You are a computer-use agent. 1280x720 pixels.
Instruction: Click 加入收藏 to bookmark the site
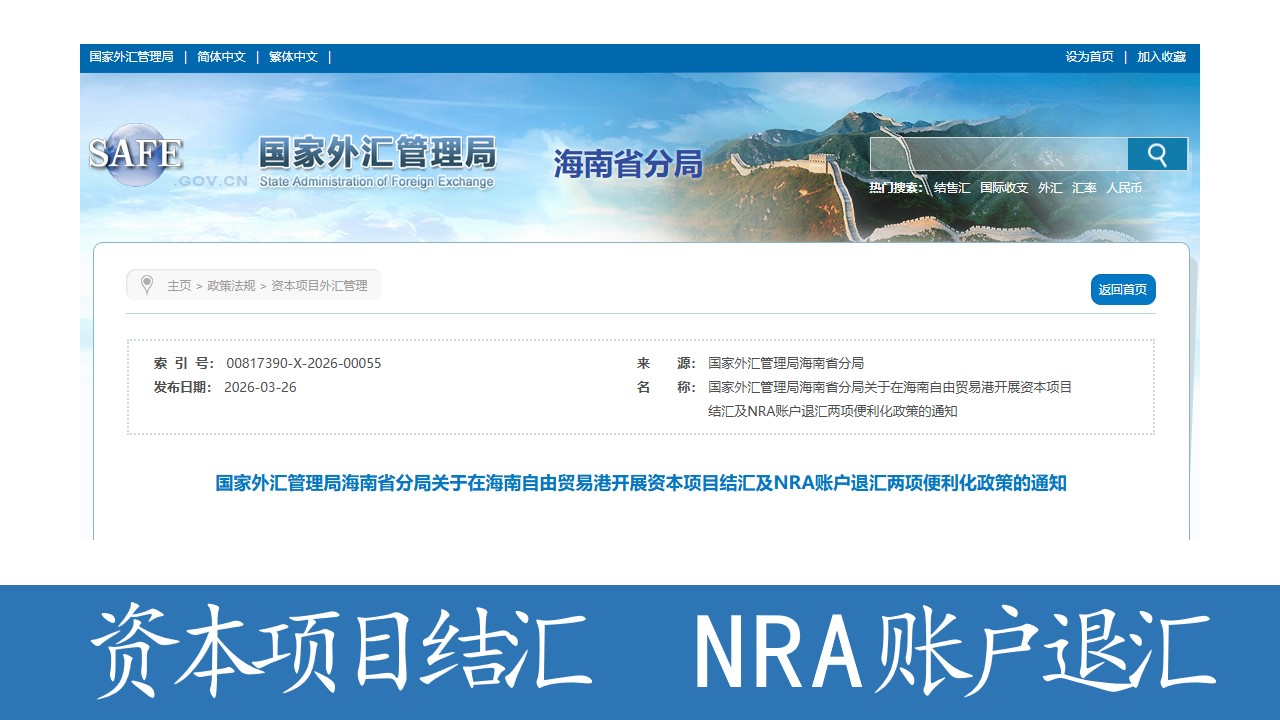[x=1161, y=57]
